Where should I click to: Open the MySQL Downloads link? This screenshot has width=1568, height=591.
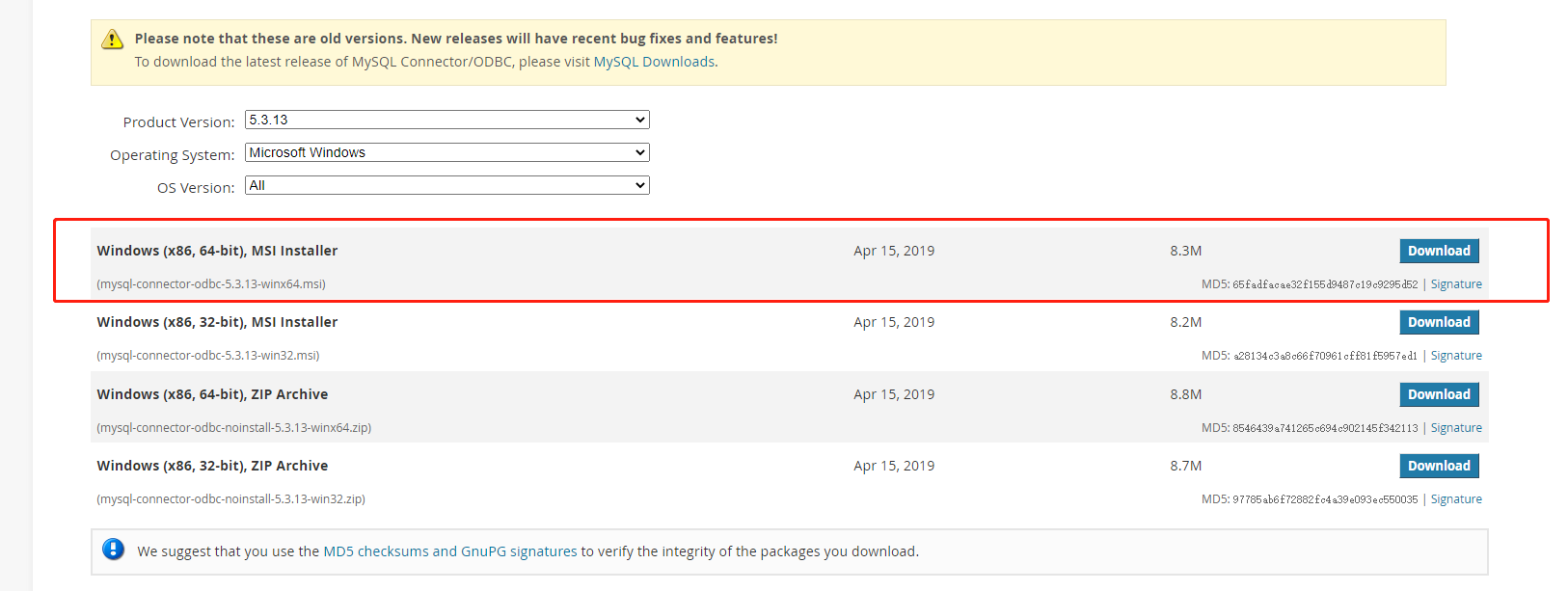click(x=654, y=62)
